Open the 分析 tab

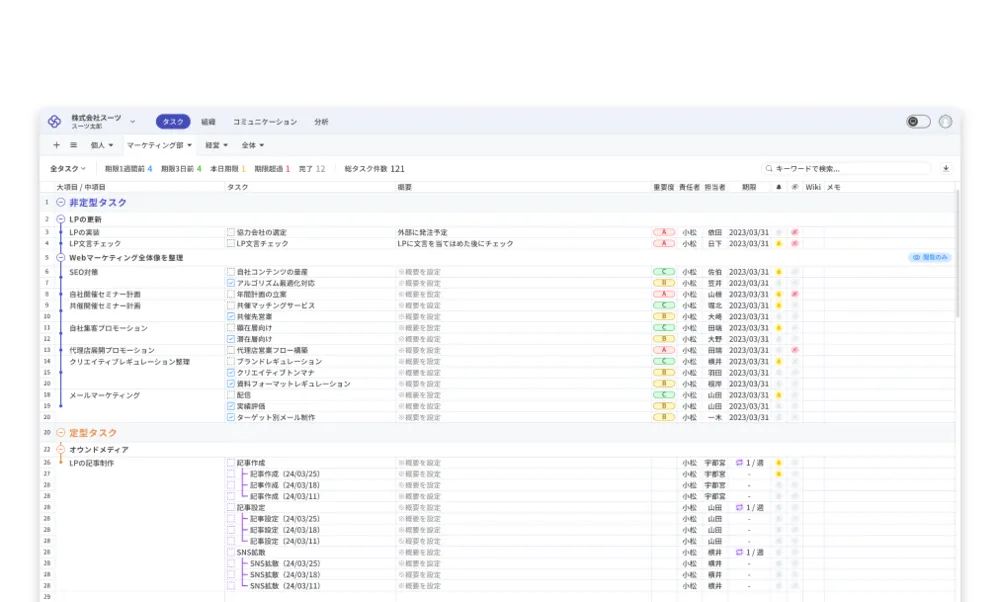320,122
